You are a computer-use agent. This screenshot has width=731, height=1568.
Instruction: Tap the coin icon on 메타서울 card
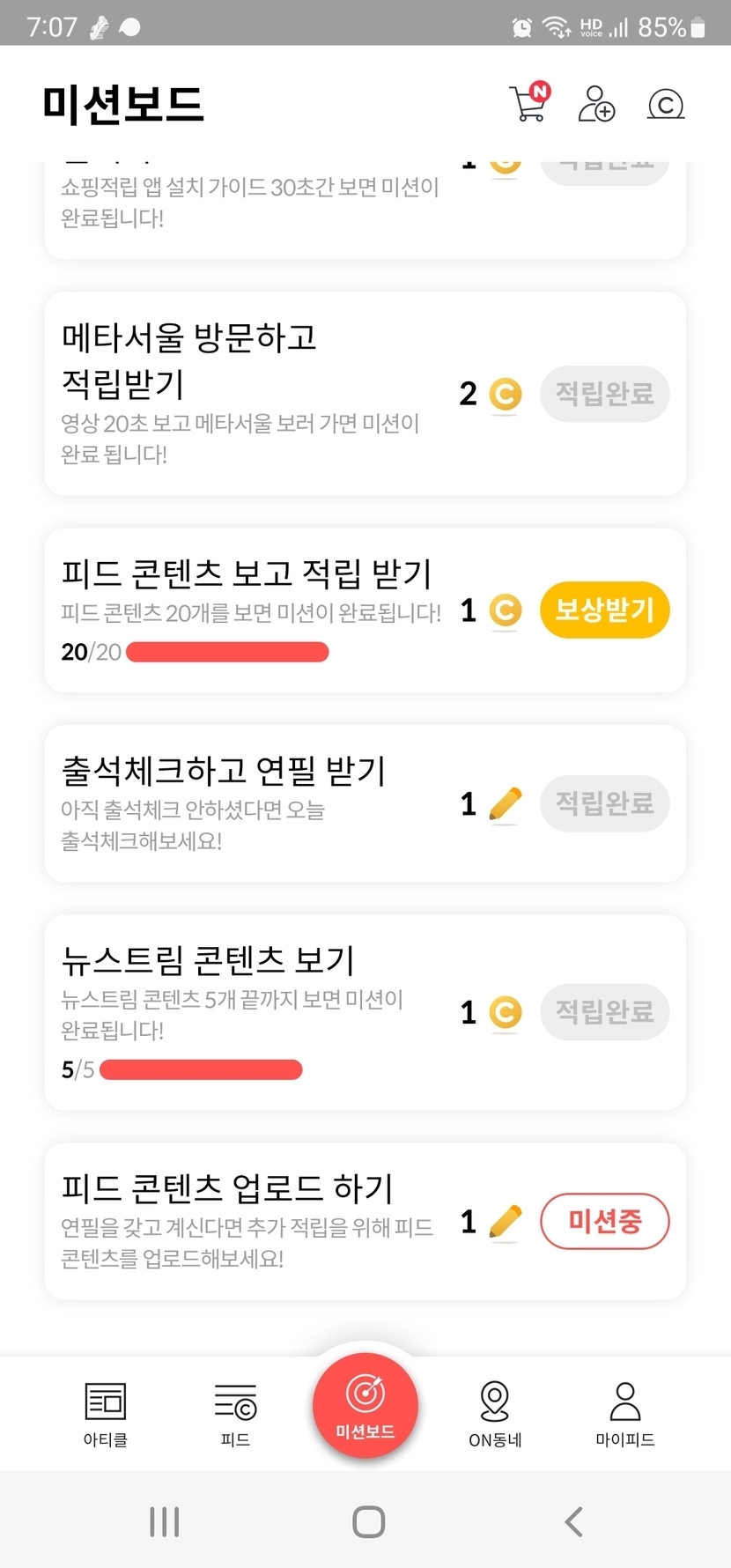[x=506, y=394]
